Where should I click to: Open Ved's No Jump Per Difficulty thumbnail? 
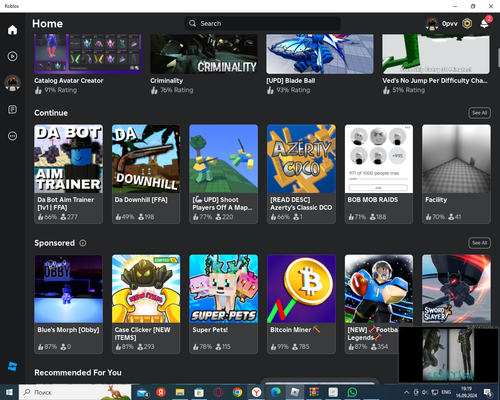click(436, 54)
